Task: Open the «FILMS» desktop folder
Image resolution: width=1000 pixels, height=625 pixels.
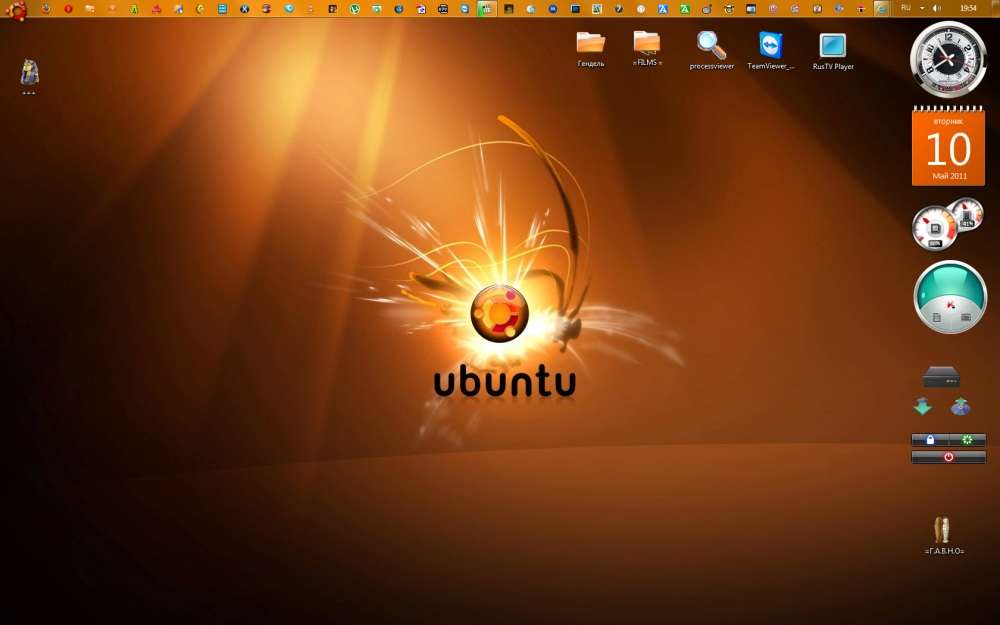Action: [x=648, y=46]
